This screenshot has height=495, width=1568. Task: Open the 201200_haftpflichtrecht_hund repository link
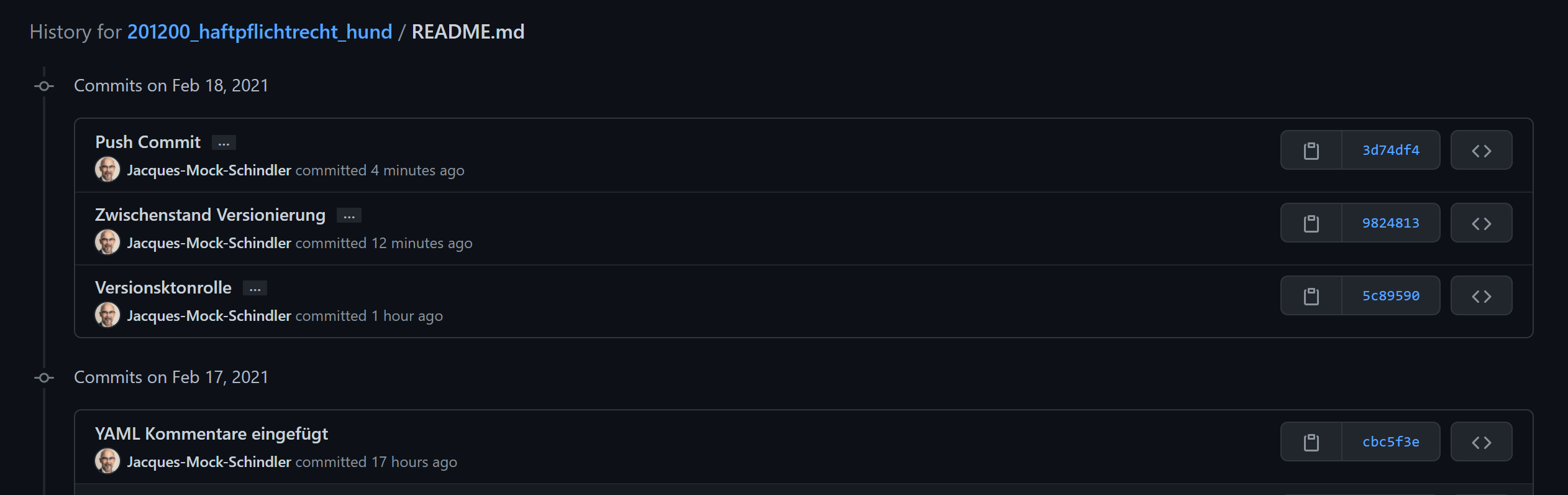click(x=260, y=32)
